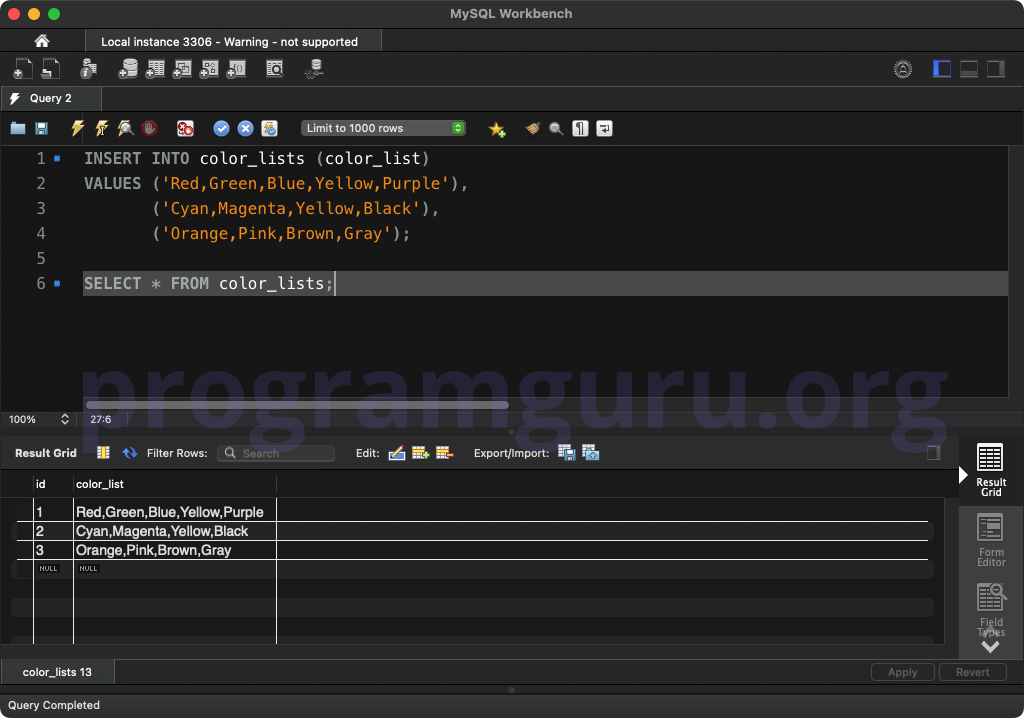Refresh the result grid data
The height and width of the screenshot is (718, 1024).
coord(130,453)
